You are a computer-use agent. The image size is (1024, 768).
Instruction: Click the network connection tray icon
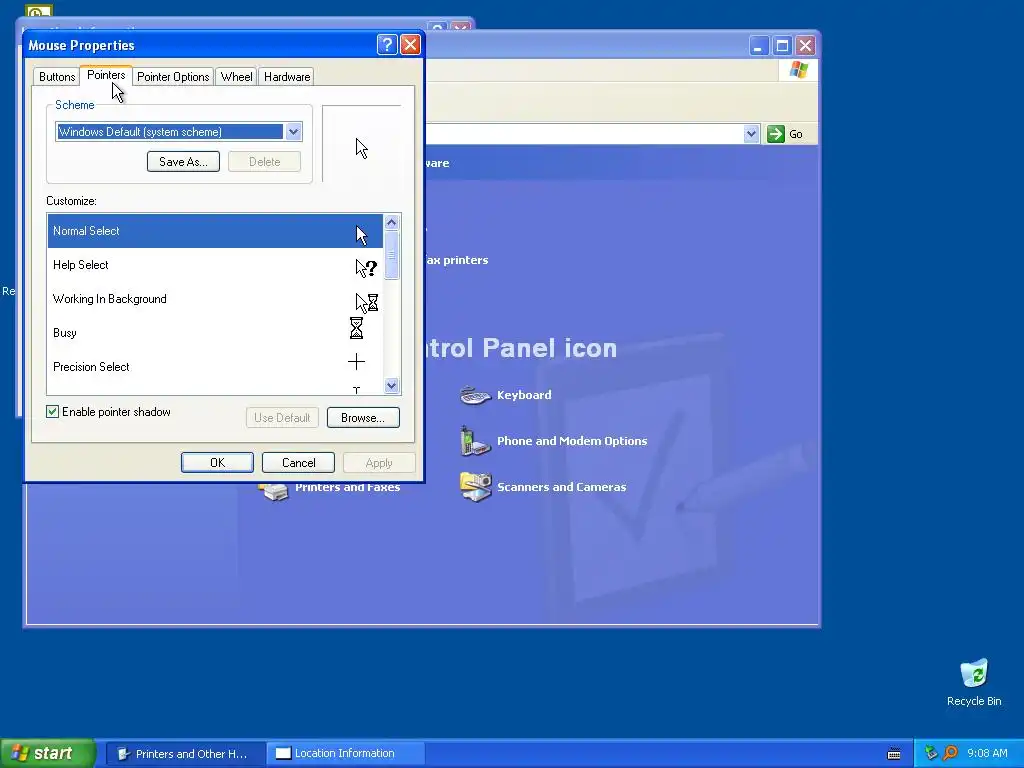click(931, 753)
